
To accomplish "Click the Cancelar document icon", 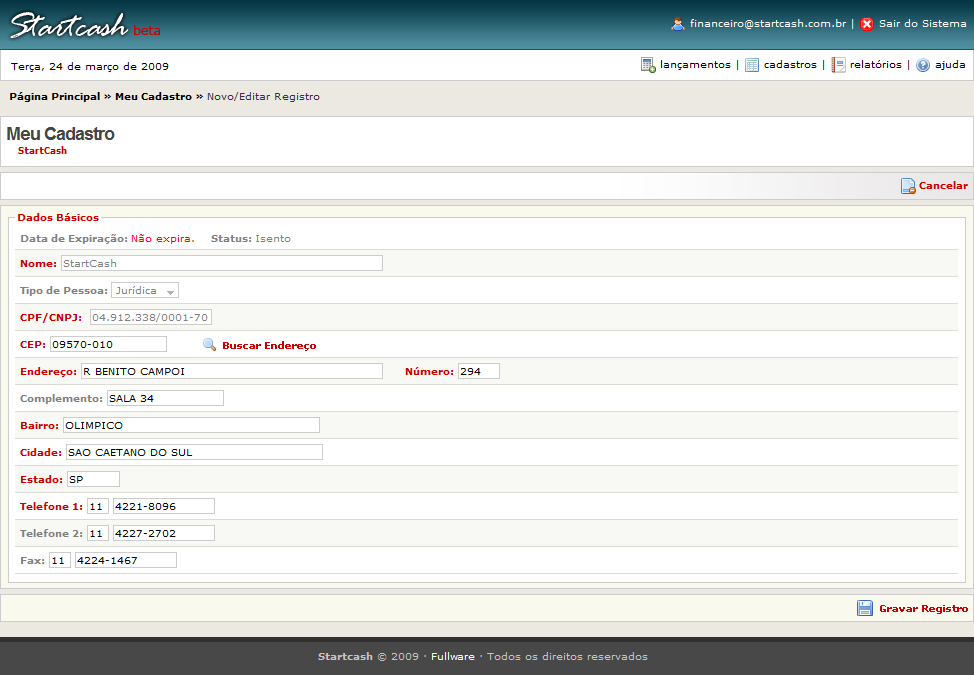I will [908, 186].
